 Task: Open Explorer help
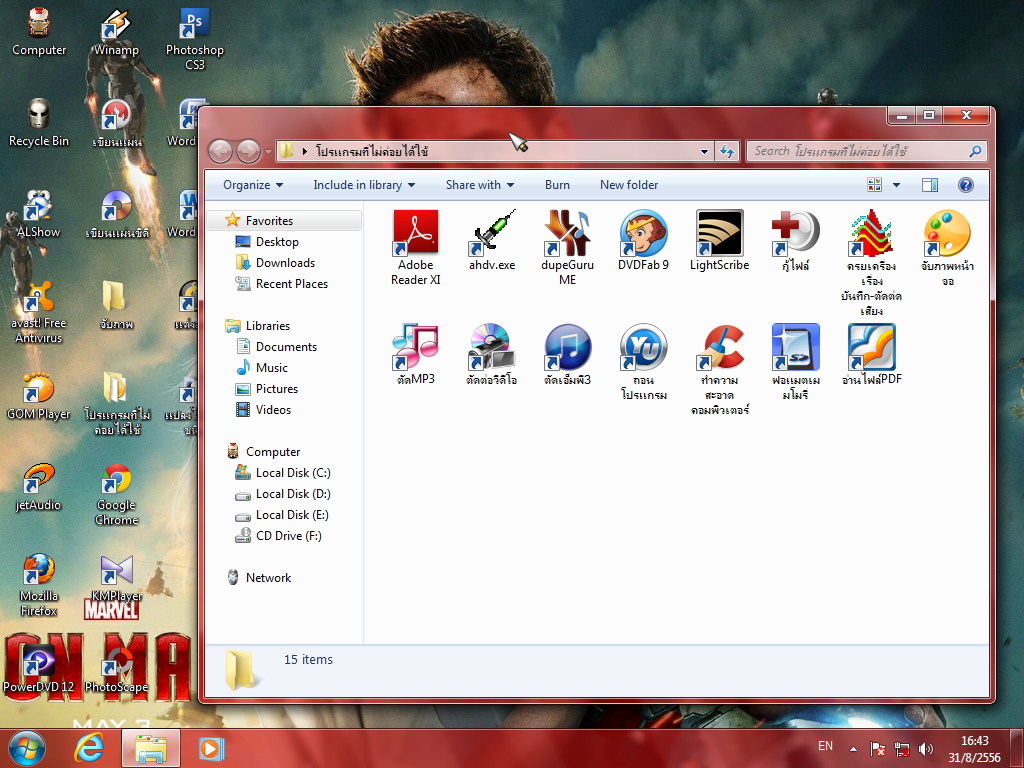tap(965, 185)
